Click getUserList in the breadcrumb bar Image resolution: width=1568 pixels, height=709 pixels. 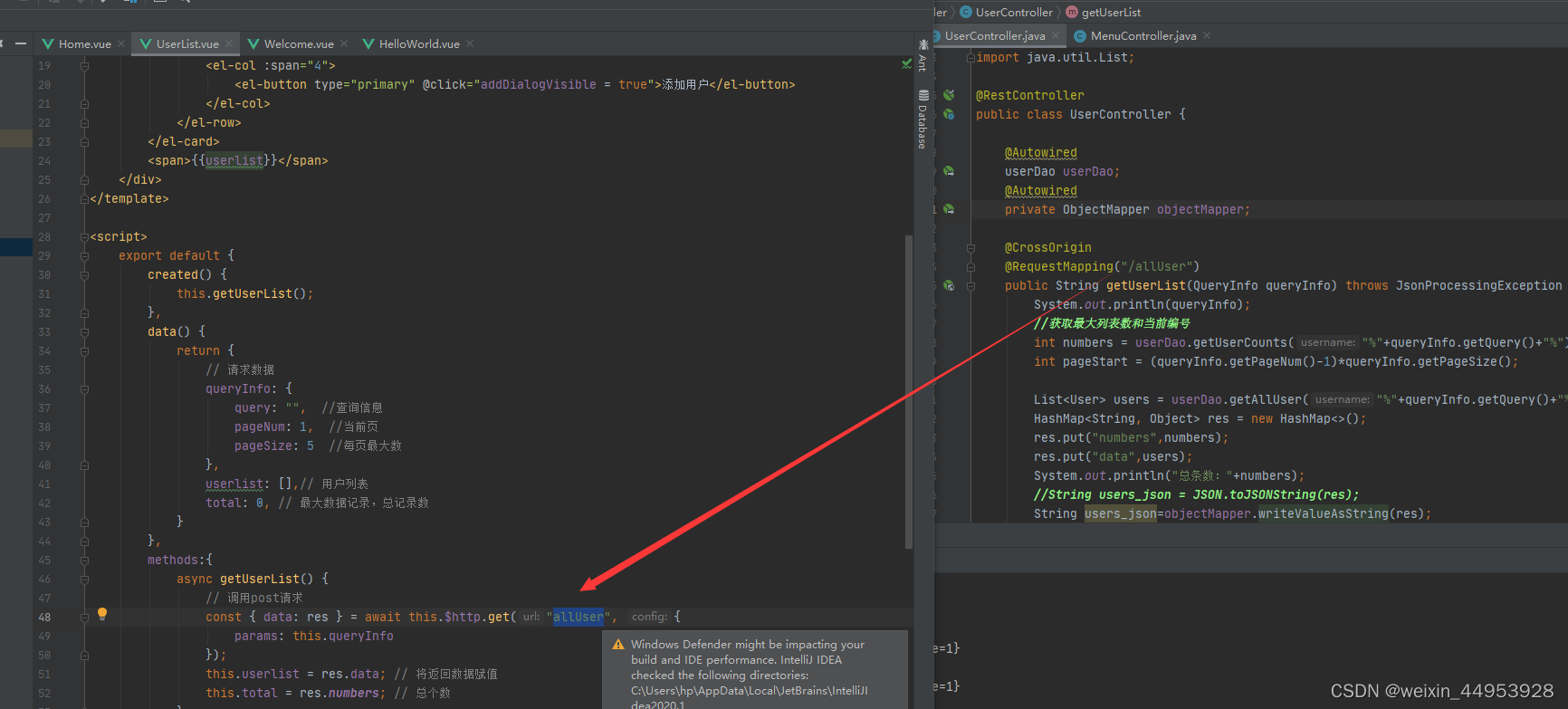click(1104, 12)
